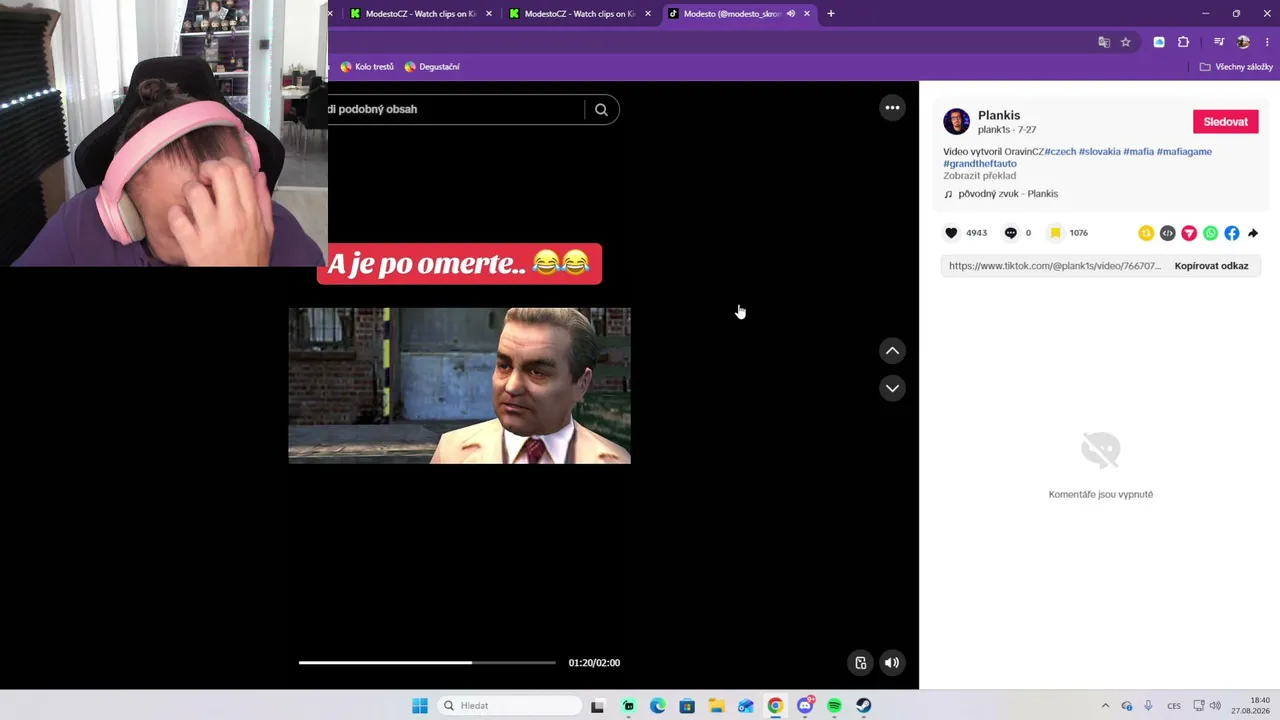
Task: Open Microsoft Edge from the taskbar
Action: [x=657, y=706]
